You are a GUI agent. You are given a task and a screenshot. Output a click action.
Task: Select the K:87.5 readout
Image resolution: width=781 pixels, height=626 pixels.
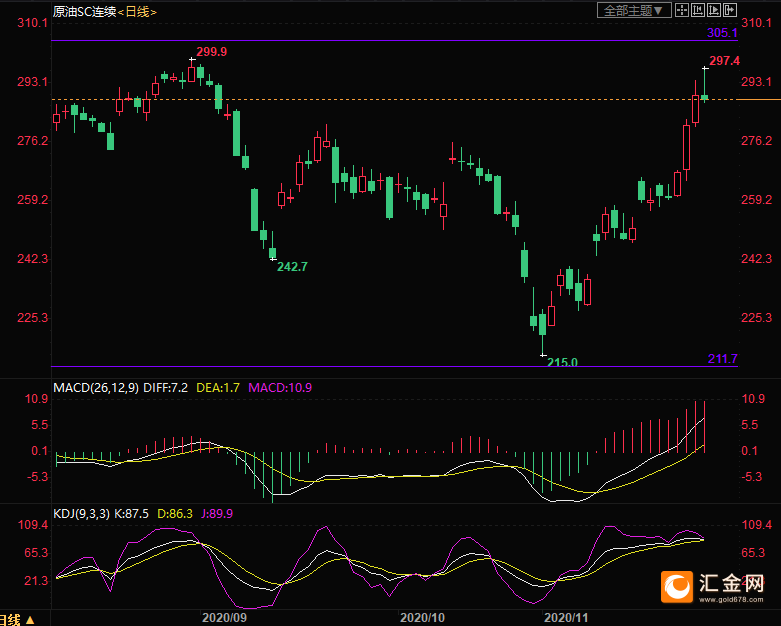tap(132, 513)
